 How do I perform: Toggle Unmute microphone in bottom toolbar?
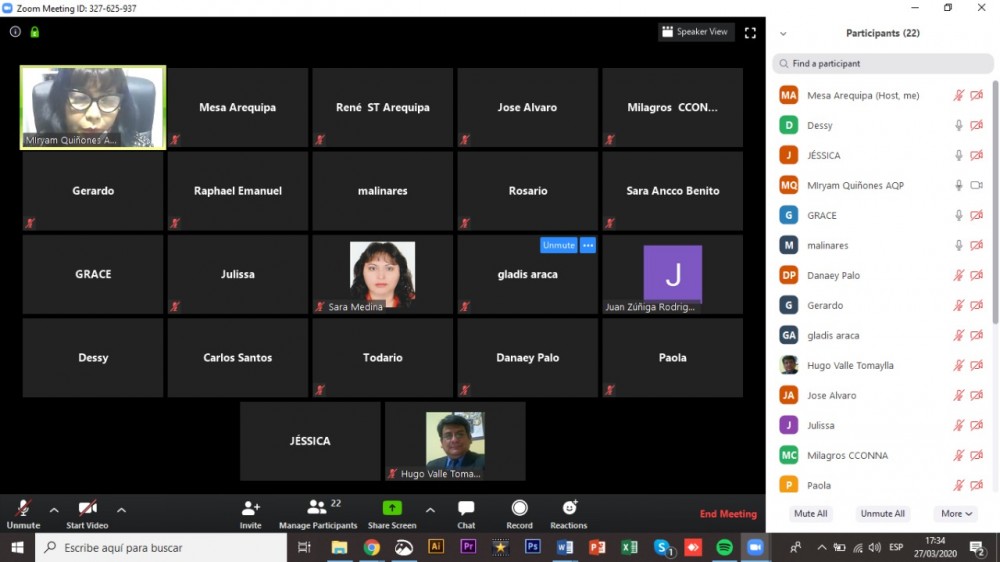click(x=23, y=509)
